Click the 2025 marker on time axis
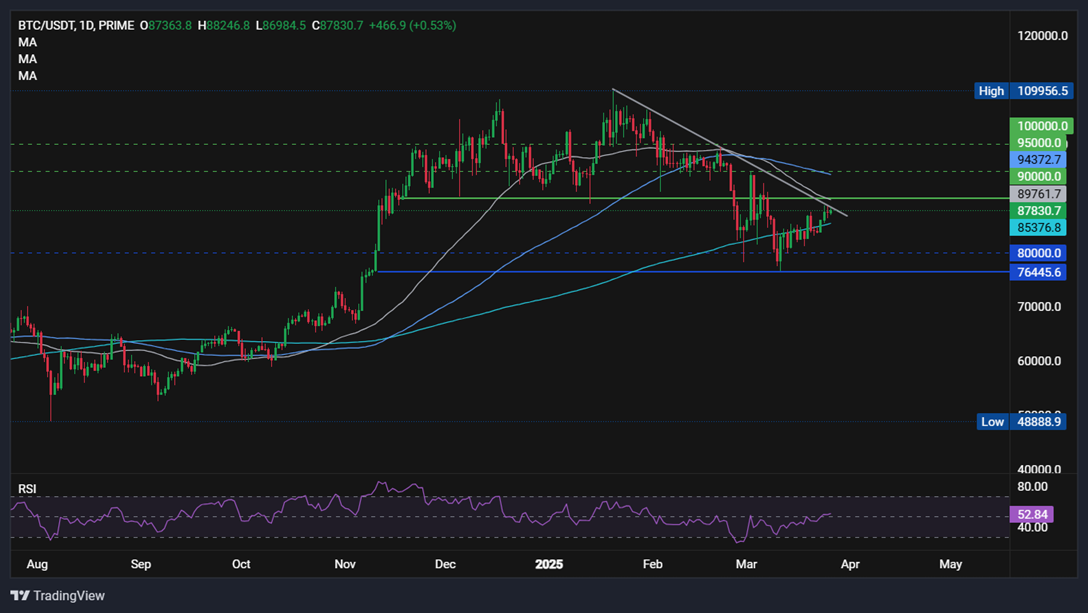The height and width of the screenshot is (613, 1088). (549, 564)
